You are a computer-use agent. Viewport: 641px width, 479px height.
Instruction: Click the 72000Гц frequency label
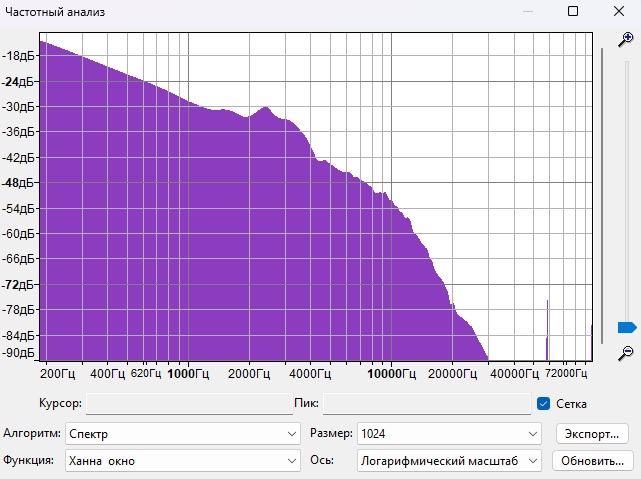[x=566, y=373]
